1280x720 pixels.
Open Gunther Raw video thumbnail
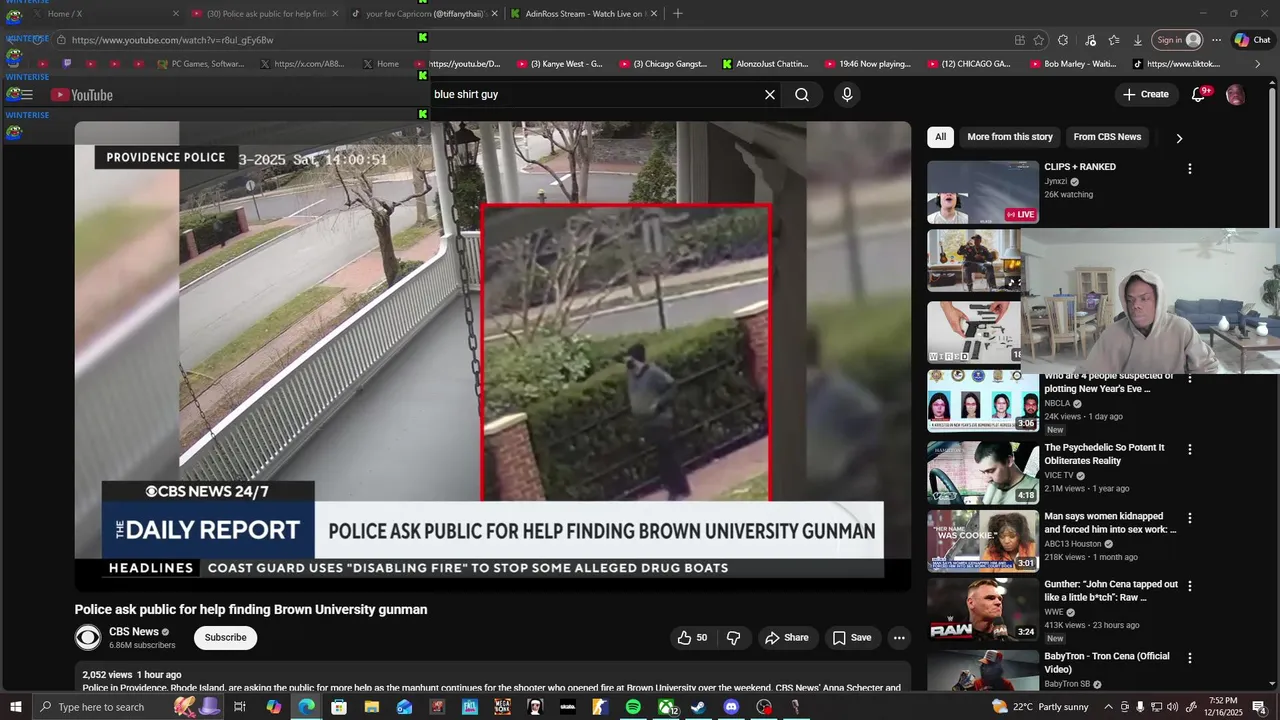click(x=983, y=610)
